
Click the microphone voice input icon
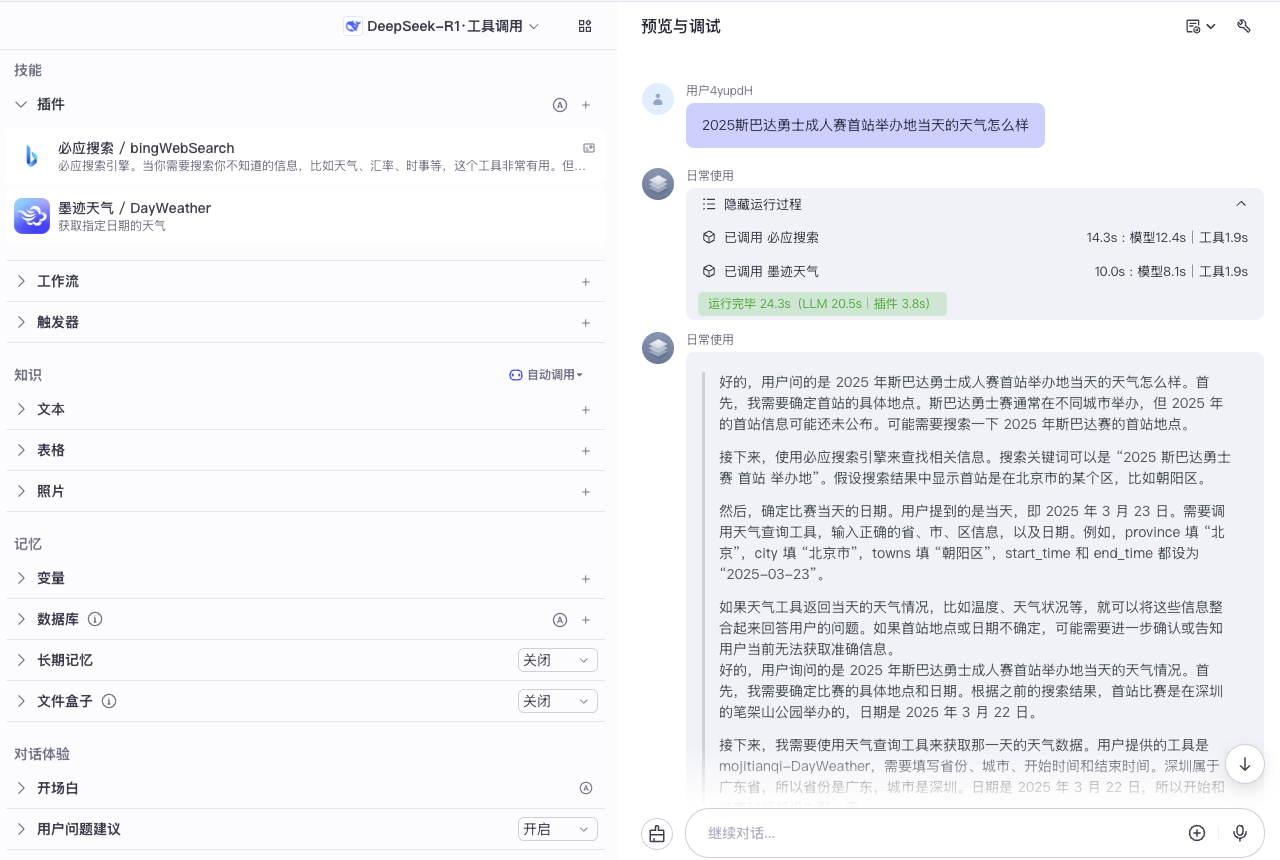click(x=1240, y=833)
